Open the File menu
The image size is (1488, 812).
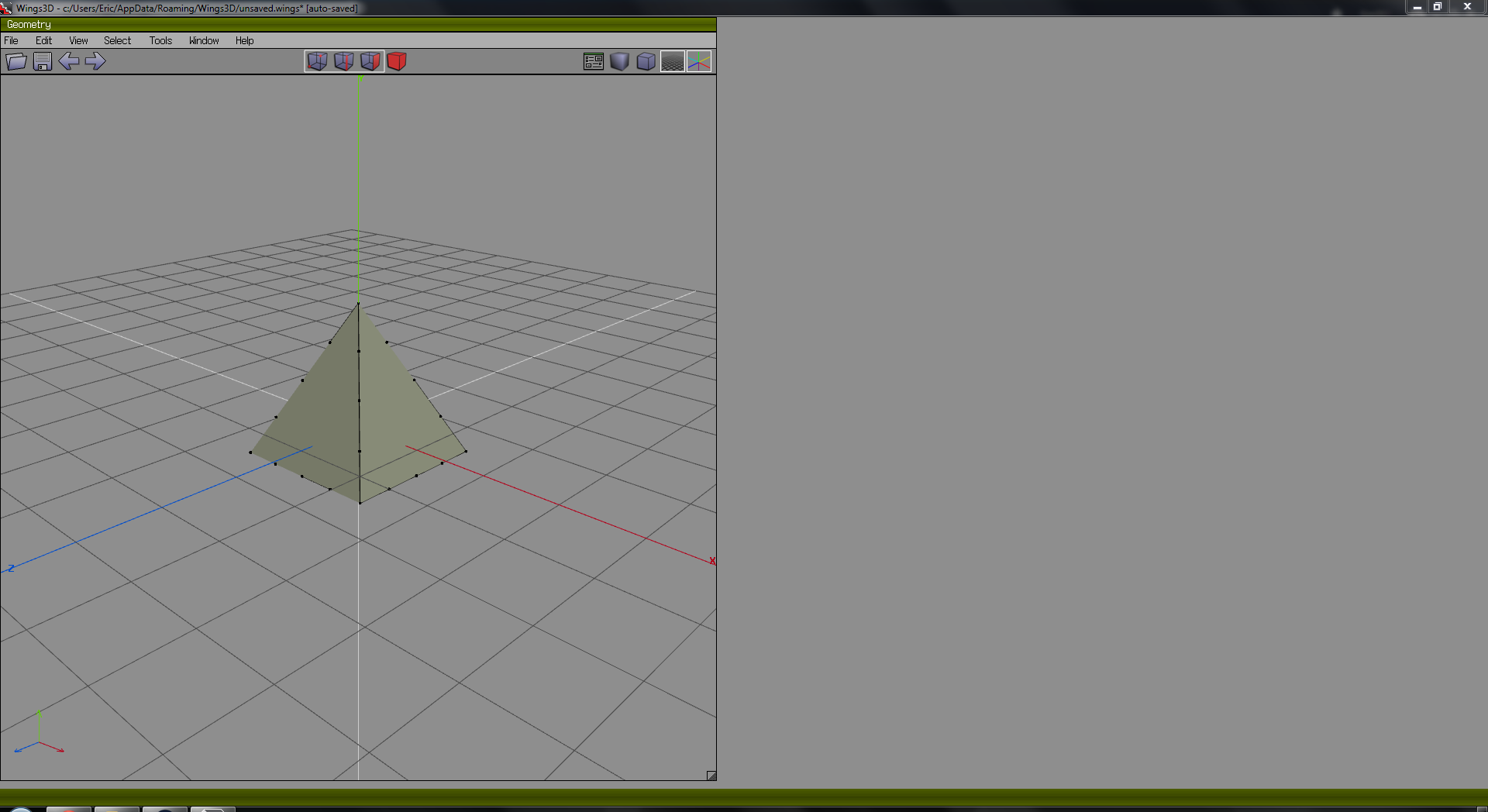click(12, 40)
